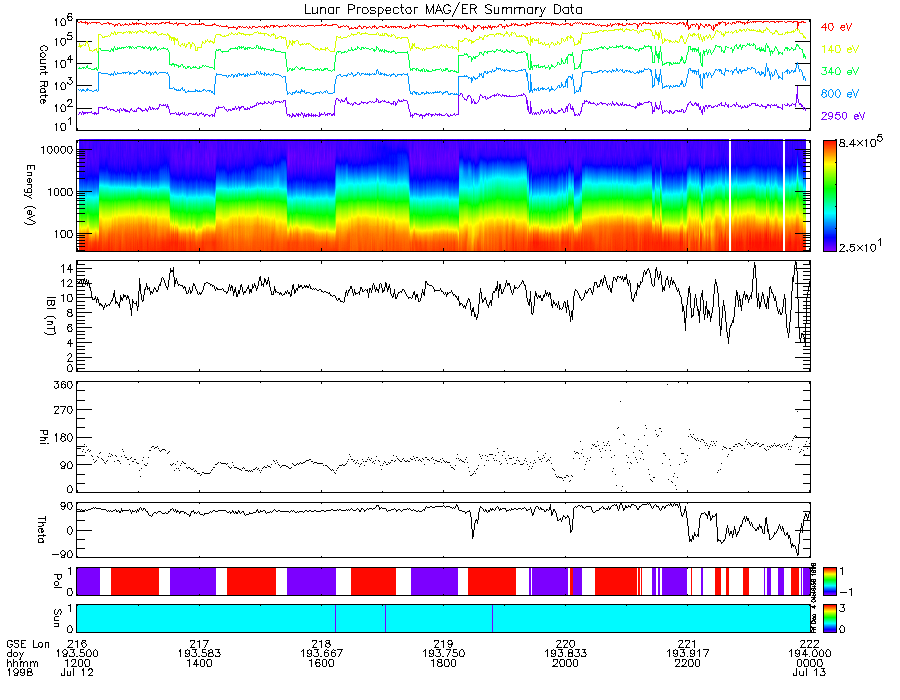Click the GSE Lon value '219'
The height and width of the screenshot is (700, 900).
(x=443, y=644)
